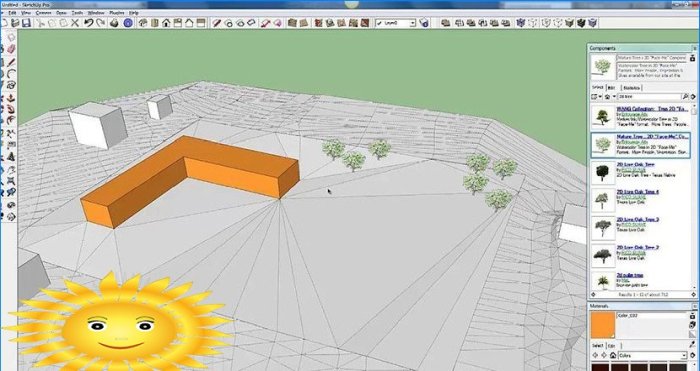Open the Plugins menu

[x=117, y=13]
